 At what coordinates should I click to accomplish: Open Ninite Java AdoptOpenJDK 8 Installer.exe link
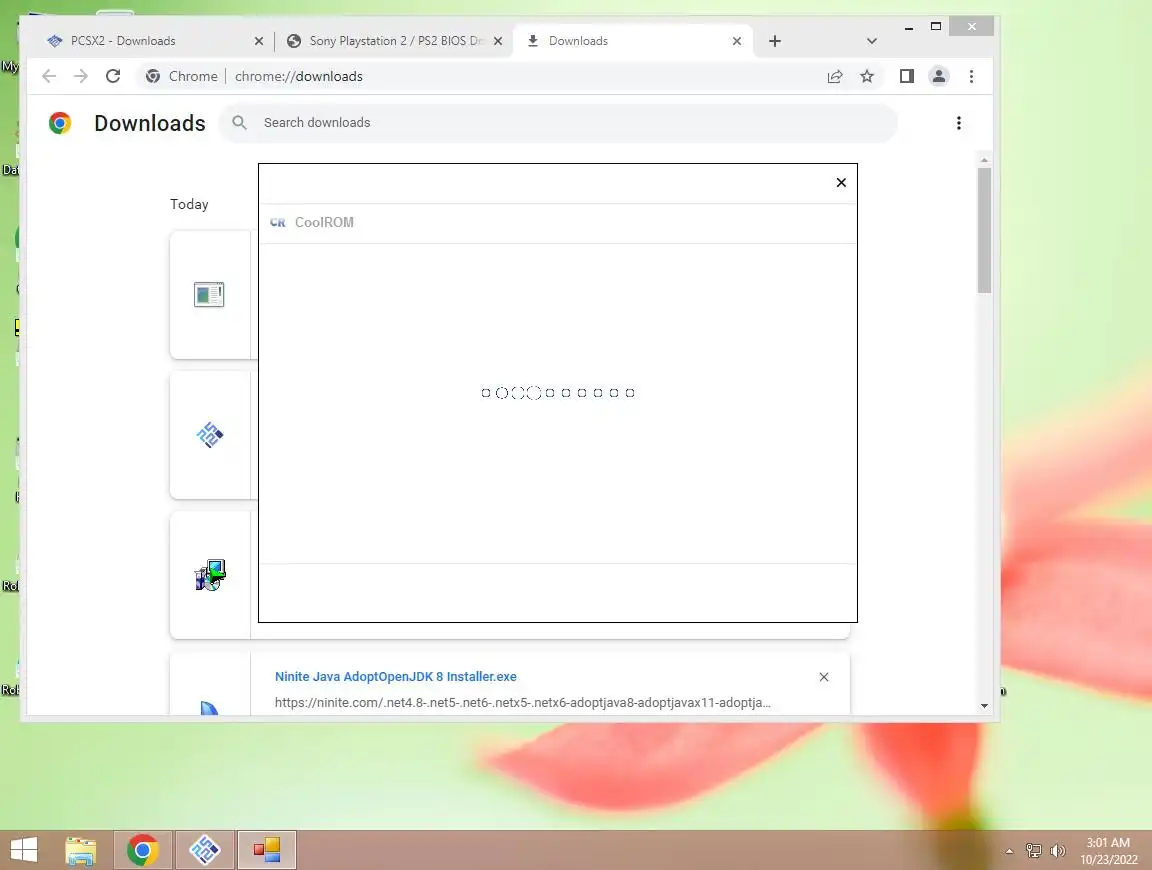395,677
